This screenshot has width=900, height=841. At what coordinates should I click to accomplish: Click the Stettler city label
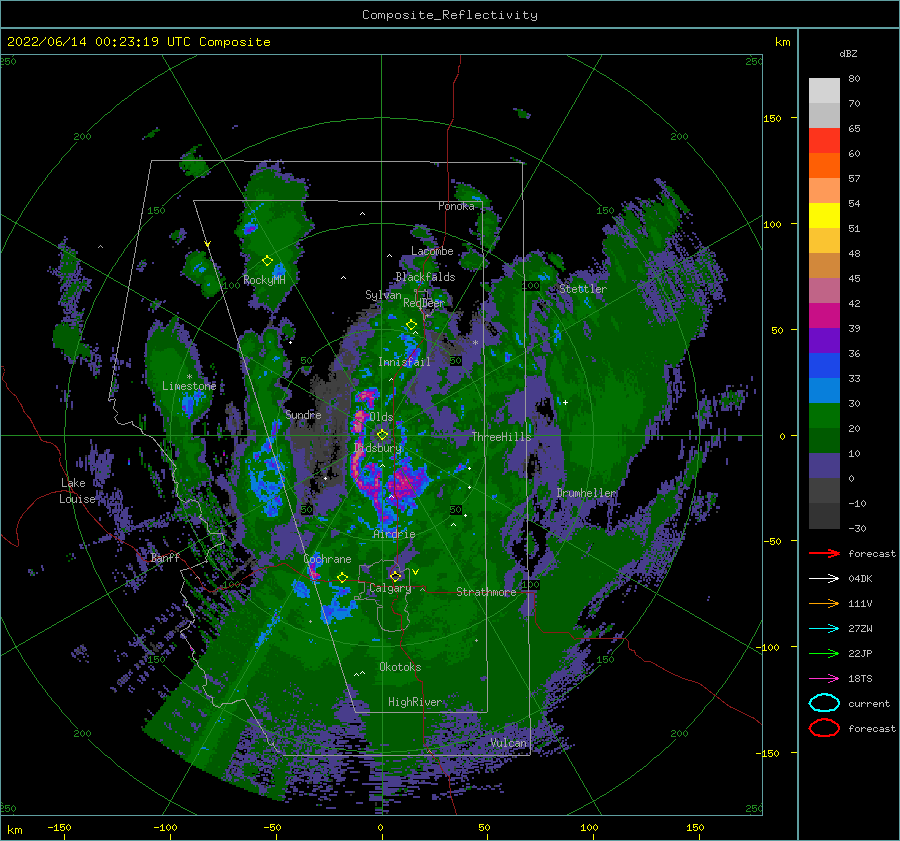coord(583,289)
